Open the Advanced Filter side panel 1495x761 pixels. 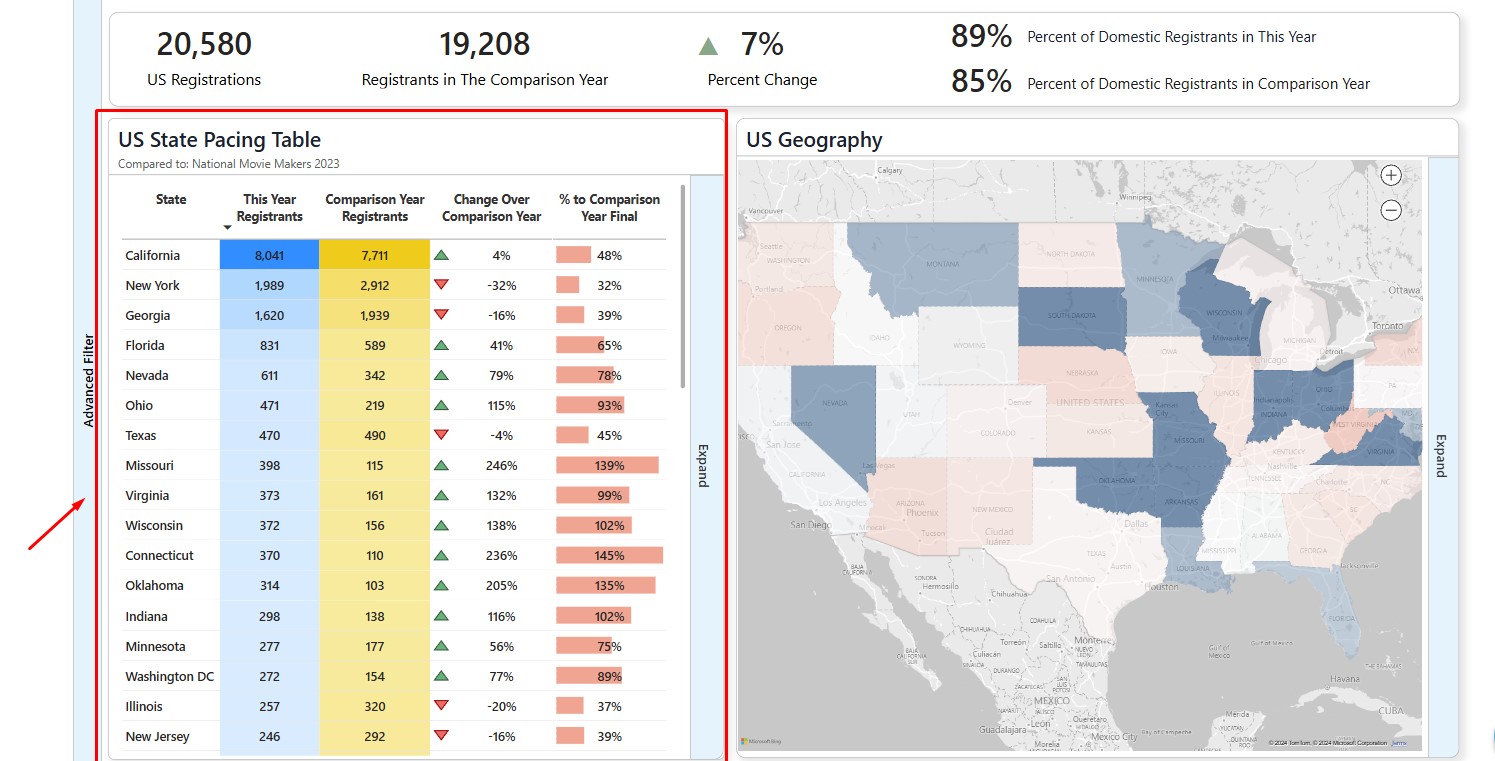tap(89, 380)
